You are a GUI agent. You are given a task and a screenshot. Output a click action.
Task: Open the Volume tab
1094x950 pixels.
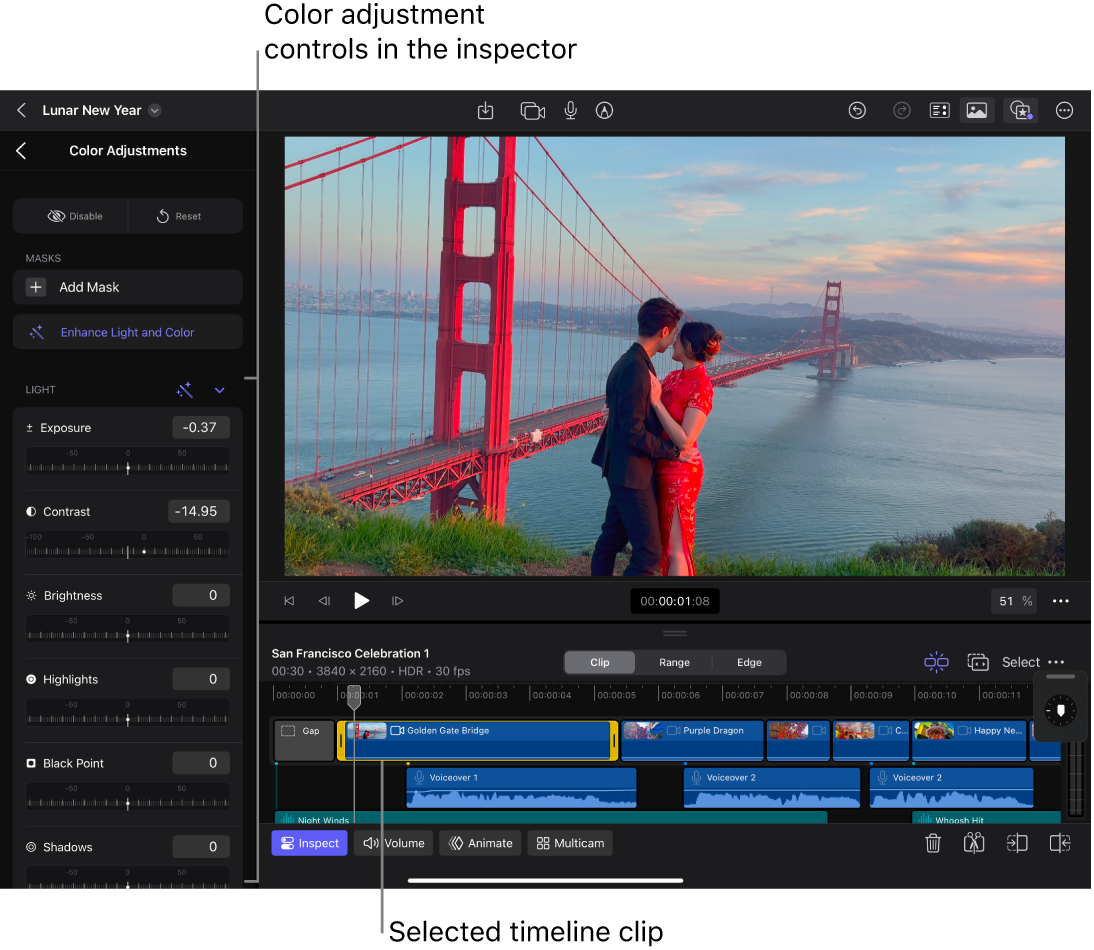[x=394, y=843]
